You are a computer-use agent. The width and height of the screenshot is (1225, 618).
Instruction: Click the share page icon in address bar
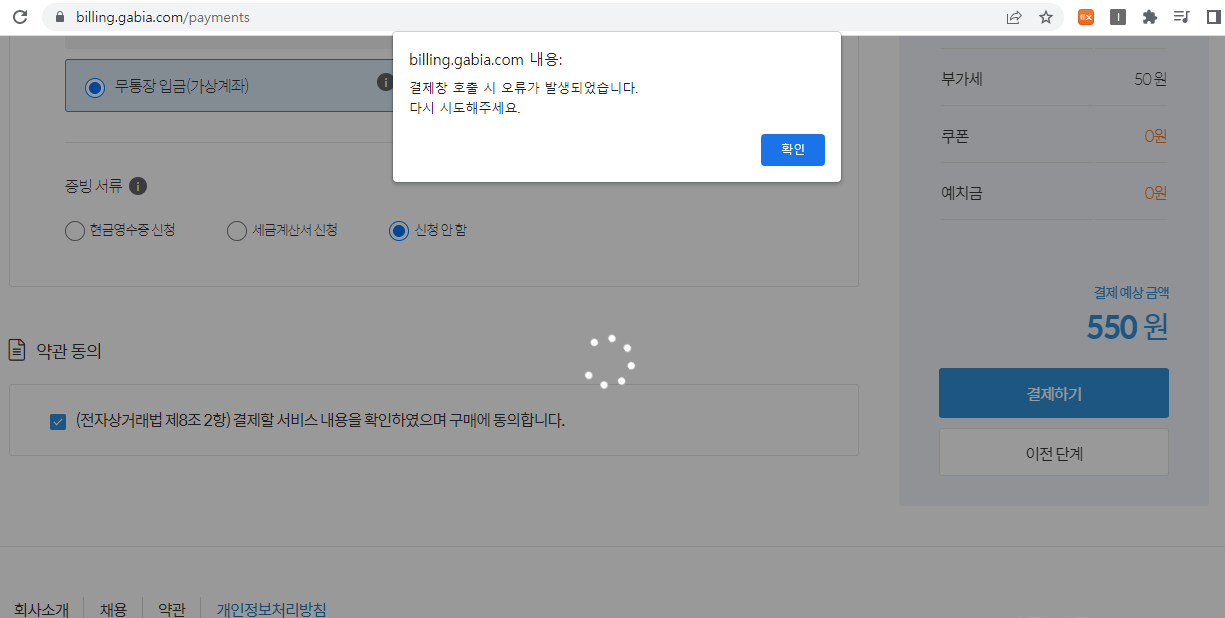click(1014, 17)
